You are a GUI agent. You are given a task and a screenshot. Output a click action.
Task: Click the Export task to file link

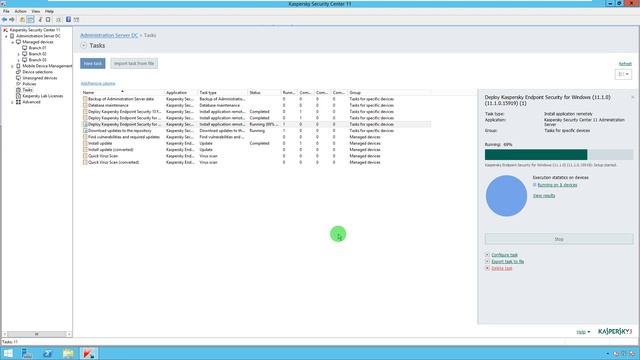click(x=508, y=262)
